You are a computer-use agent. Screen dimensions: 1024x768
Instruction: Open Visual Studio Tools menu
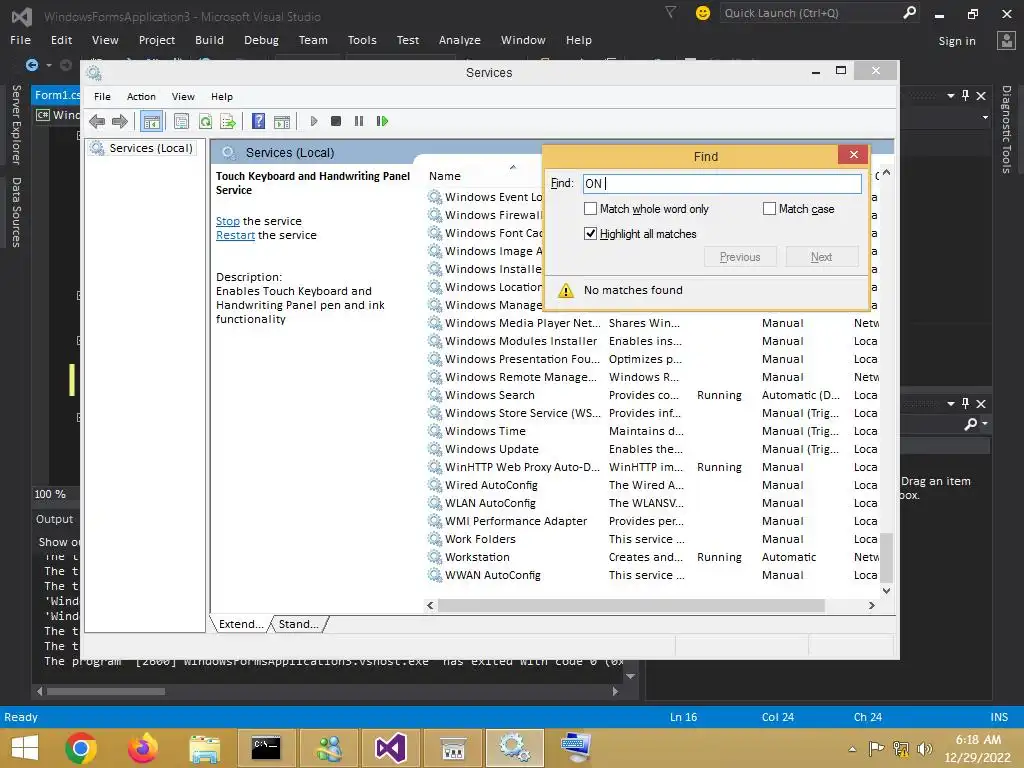(x=362, y=40)
